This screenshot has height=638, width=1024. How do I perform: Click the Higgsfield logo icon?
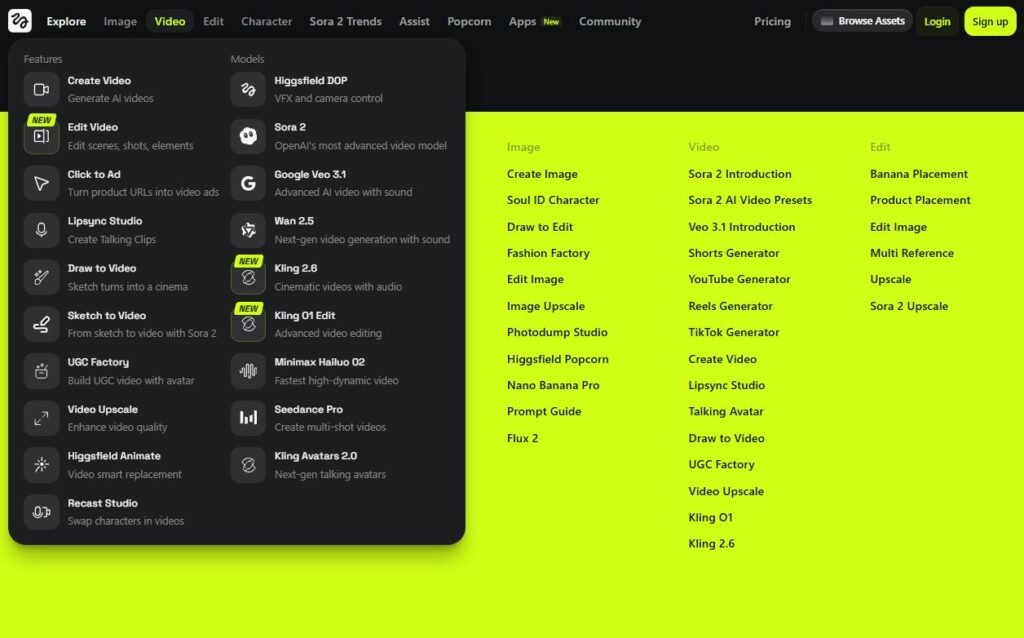pos(20,21)
